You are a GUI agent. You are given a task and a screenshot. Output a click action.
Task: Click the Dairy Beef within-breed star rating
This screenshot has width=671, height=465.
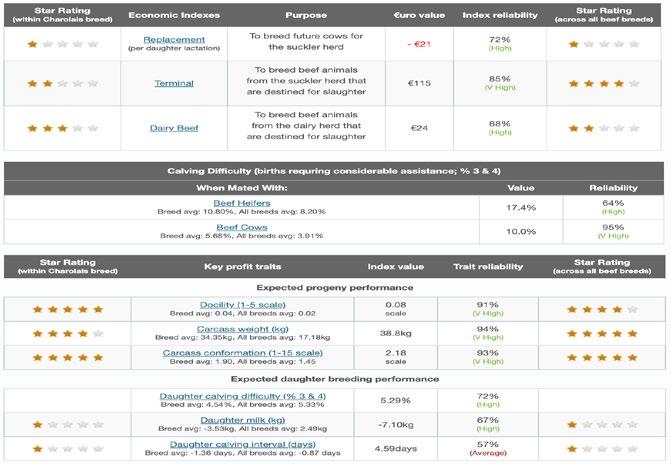click(x=62, y=128)
